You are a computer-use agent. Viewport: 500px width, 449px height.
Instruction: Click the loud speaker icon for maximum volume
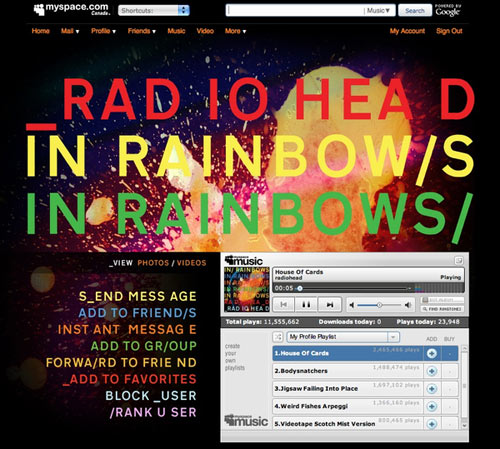408,305
